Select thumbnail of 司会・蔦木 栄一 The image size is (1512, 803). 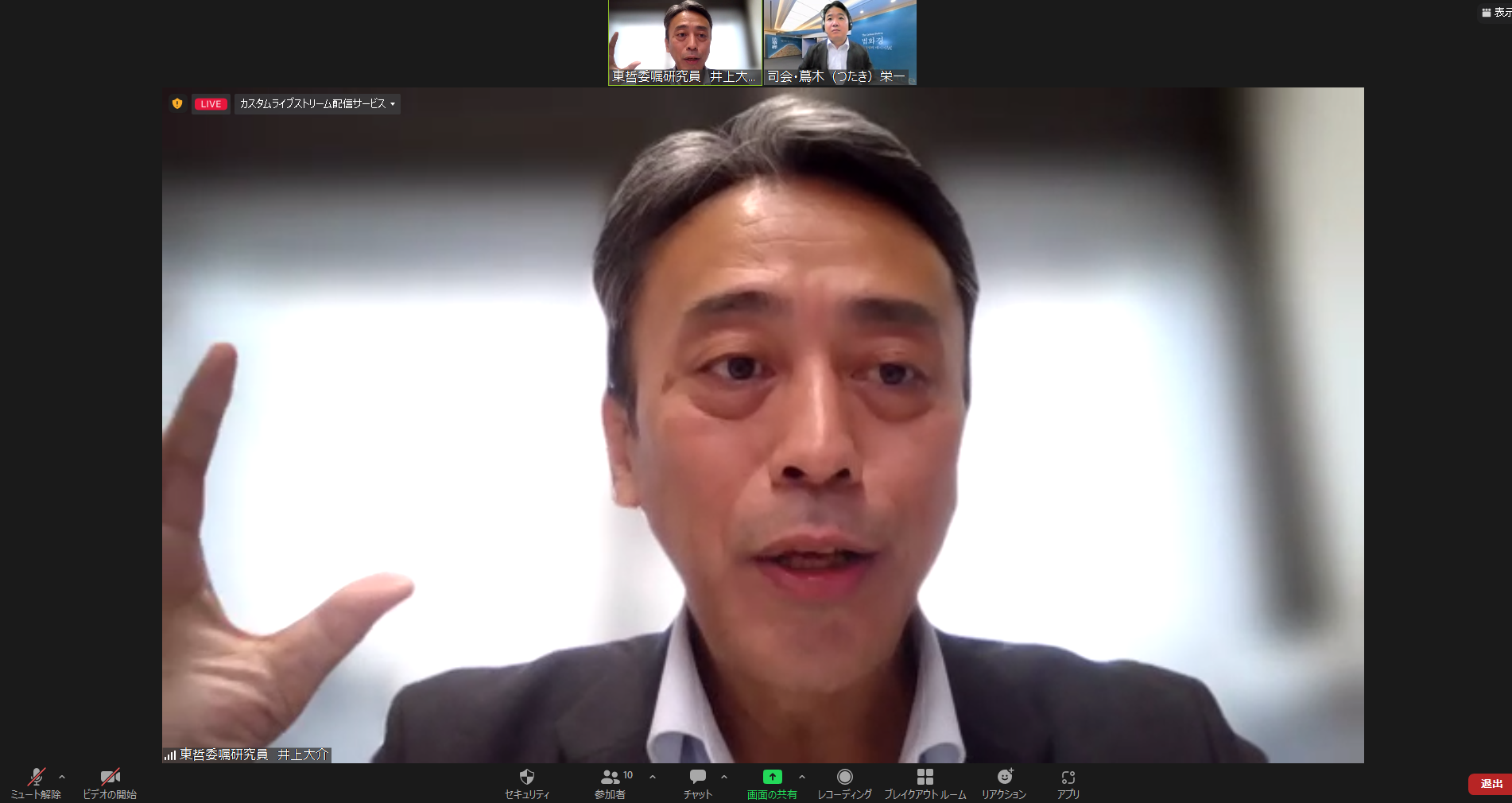click(x=840, y=42)
